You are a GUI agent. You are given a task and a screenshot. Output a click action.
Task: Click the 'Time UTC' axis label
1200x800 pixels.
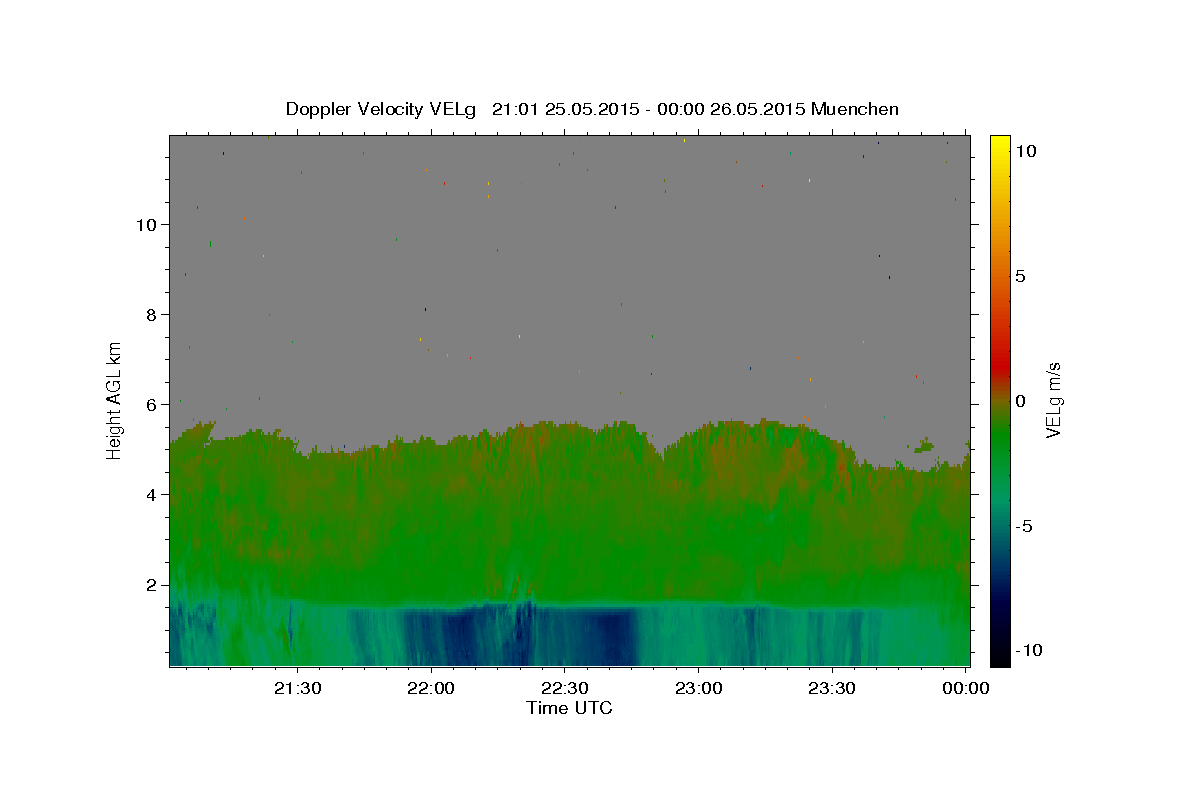pyautogui.click(x=569, y=708)
